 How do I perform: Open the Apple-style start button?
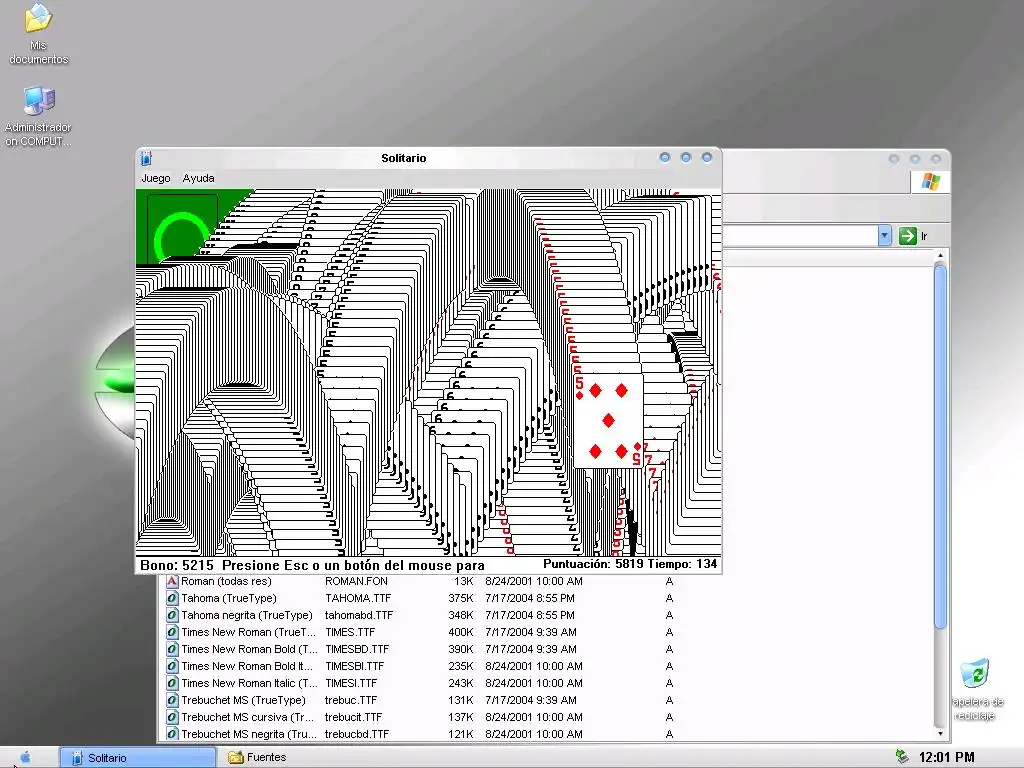click(25, 758)
